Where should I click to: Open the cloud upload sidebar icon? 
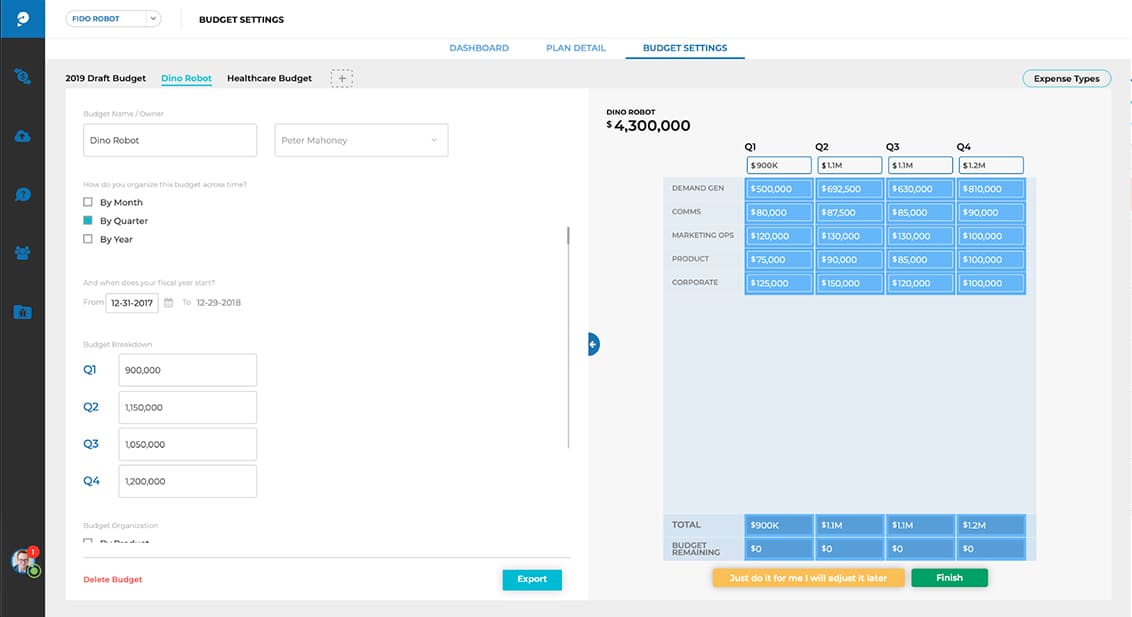22,136
